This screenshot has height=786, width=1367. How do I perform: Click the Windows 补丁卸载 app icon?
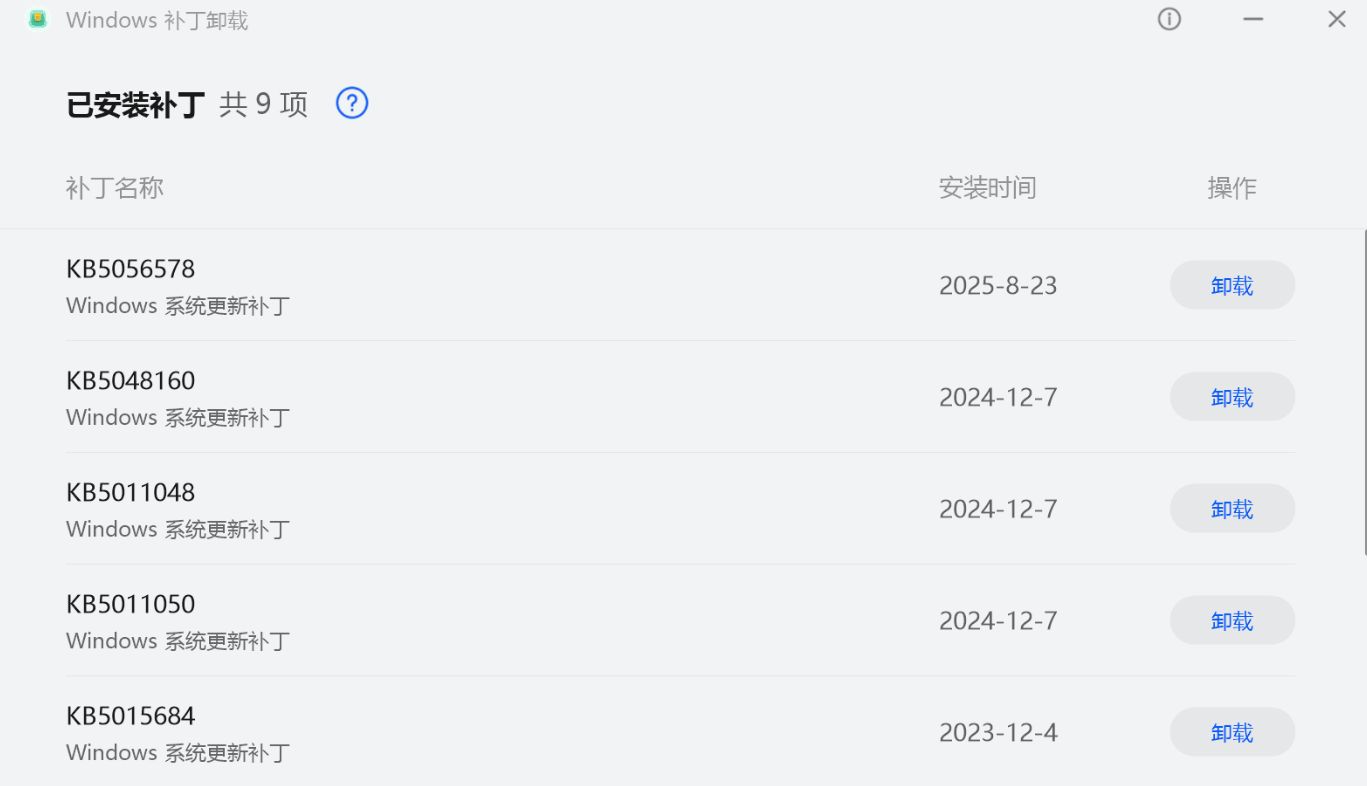38,19
